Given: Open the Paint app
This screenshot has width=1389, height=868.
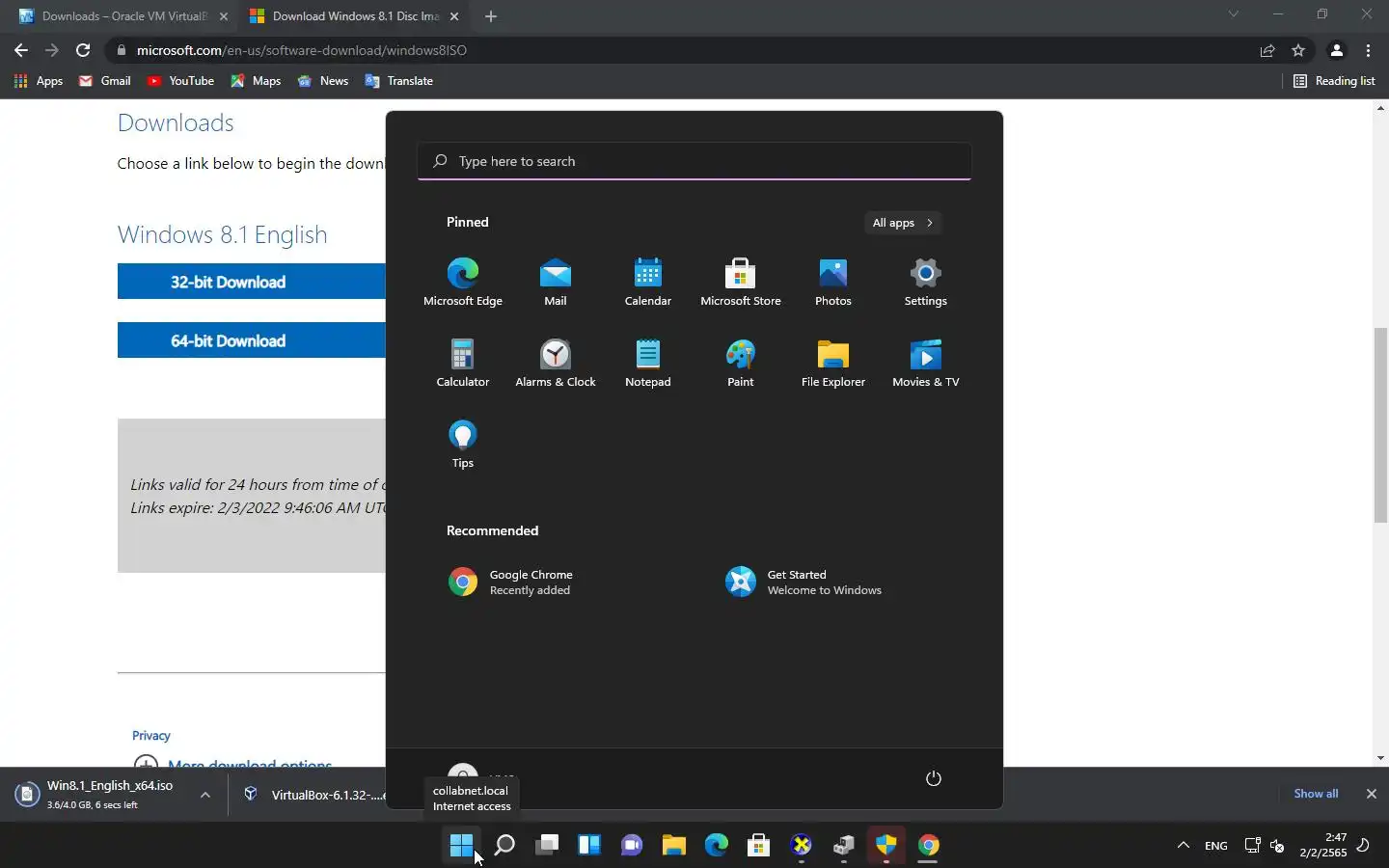Looking at the screenshot, I should pos(741,363).
